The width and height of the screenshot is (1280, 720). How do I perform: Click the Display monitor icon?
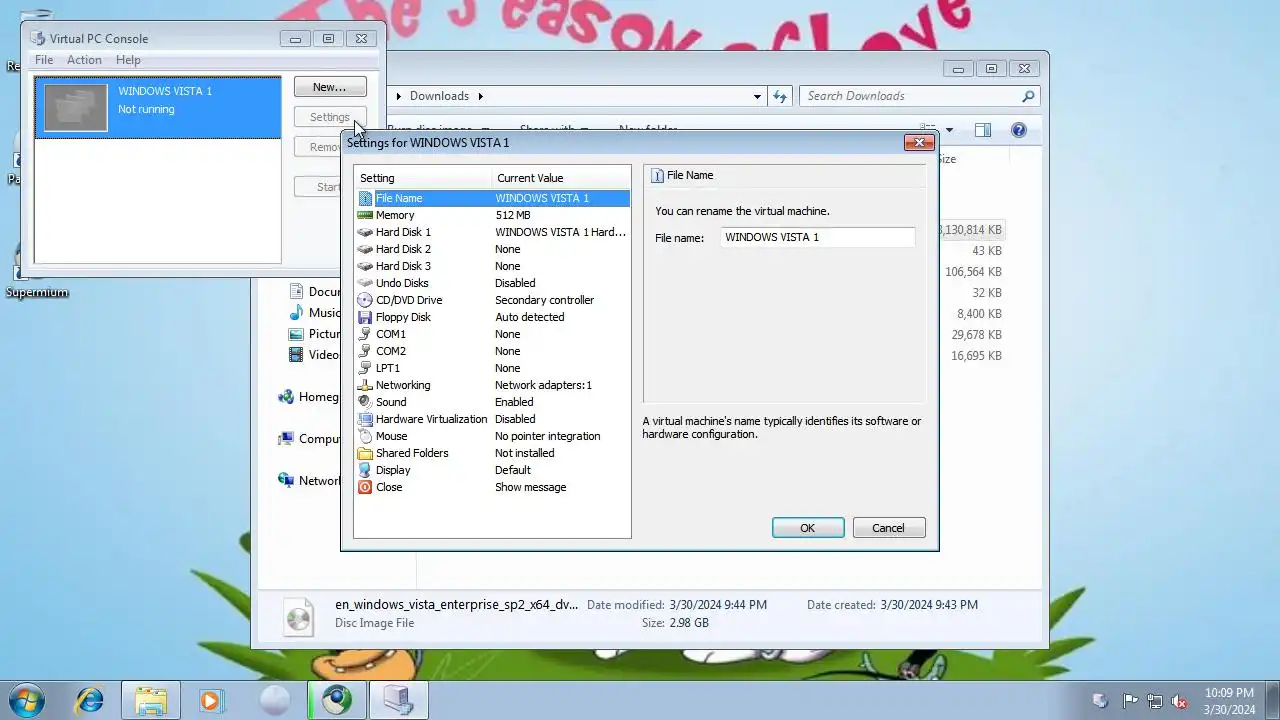click(x=365, y=470)
